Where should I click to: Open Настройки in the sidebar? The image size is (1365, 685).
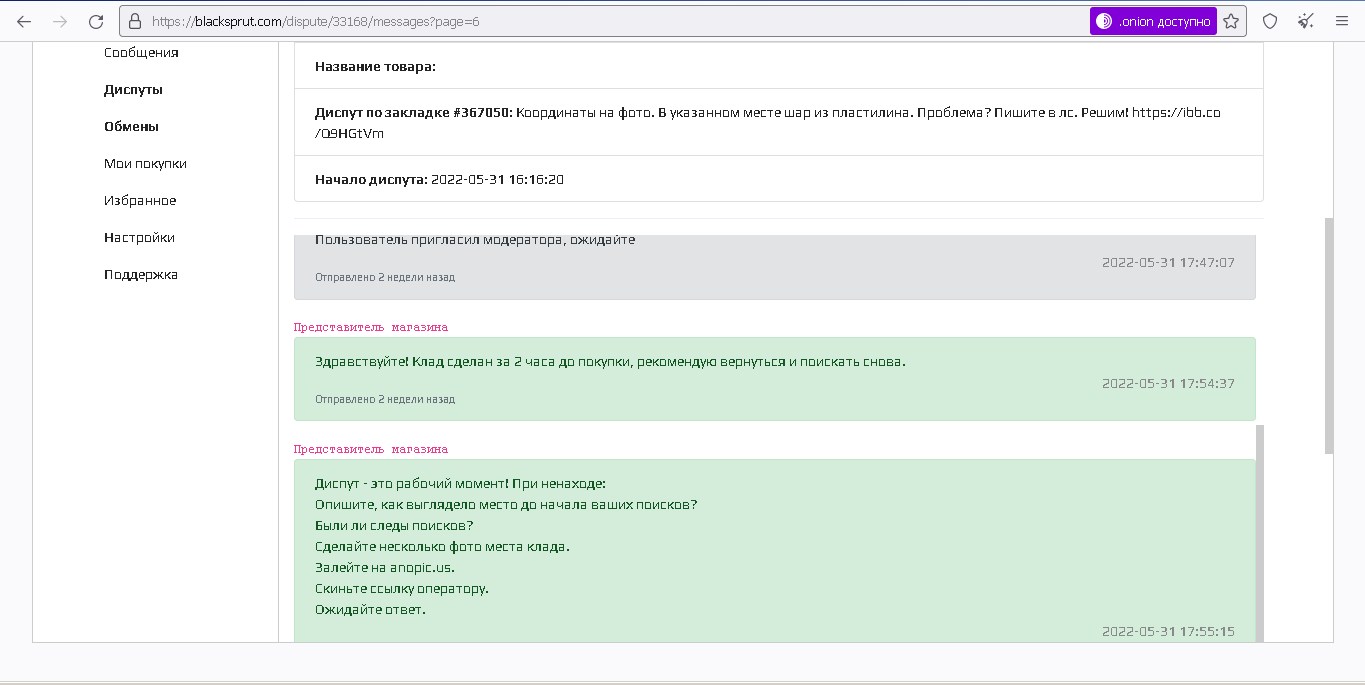click(x=139, y=238)
